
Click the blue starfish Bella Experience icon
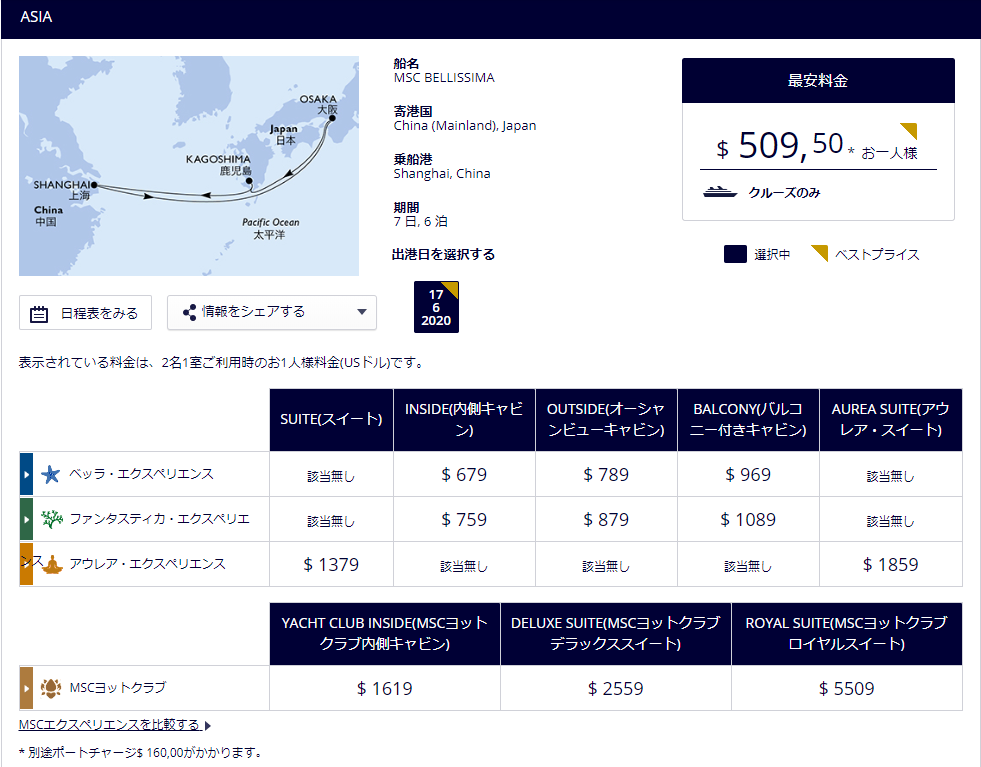pos(50,474)
